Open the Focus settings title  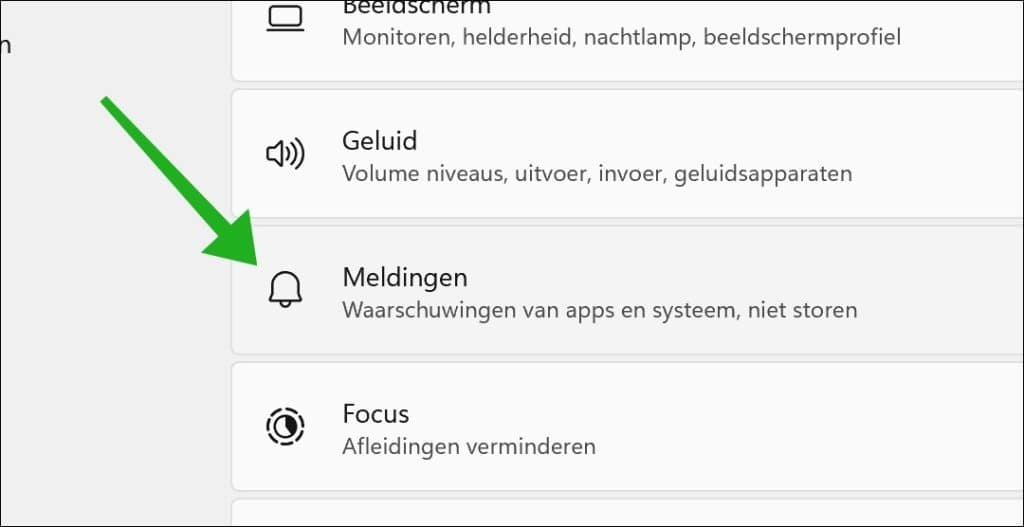(375, 413)
